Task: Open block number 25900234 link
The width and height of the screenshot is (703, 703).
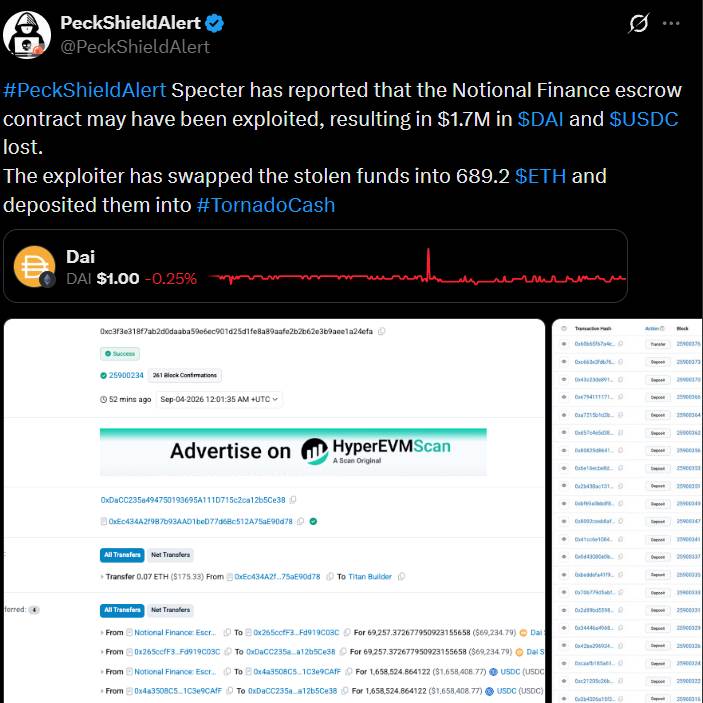Action: [126, 375]
